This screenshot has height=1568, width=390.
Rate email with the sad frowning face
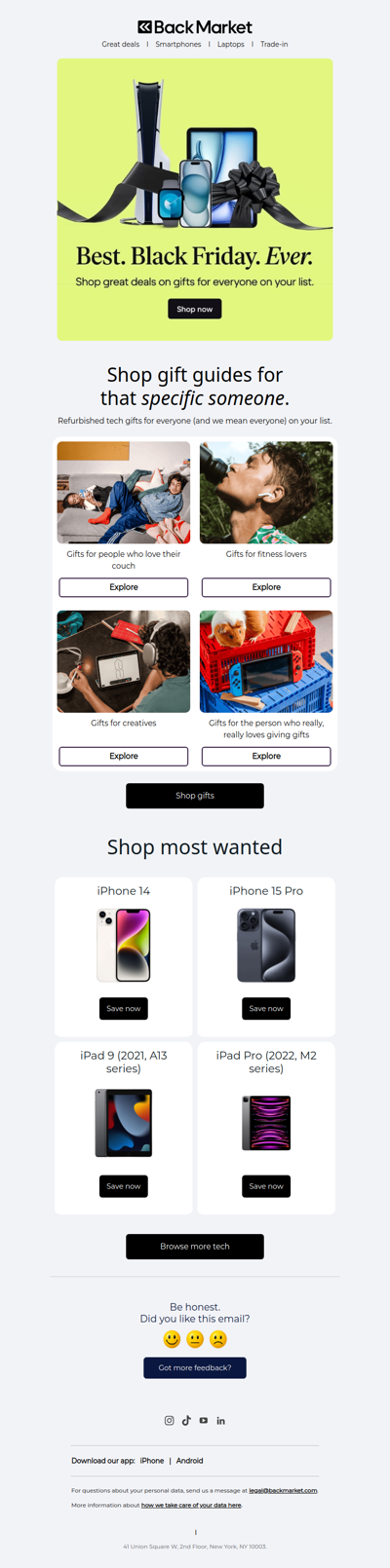(x=218, y=1339)
